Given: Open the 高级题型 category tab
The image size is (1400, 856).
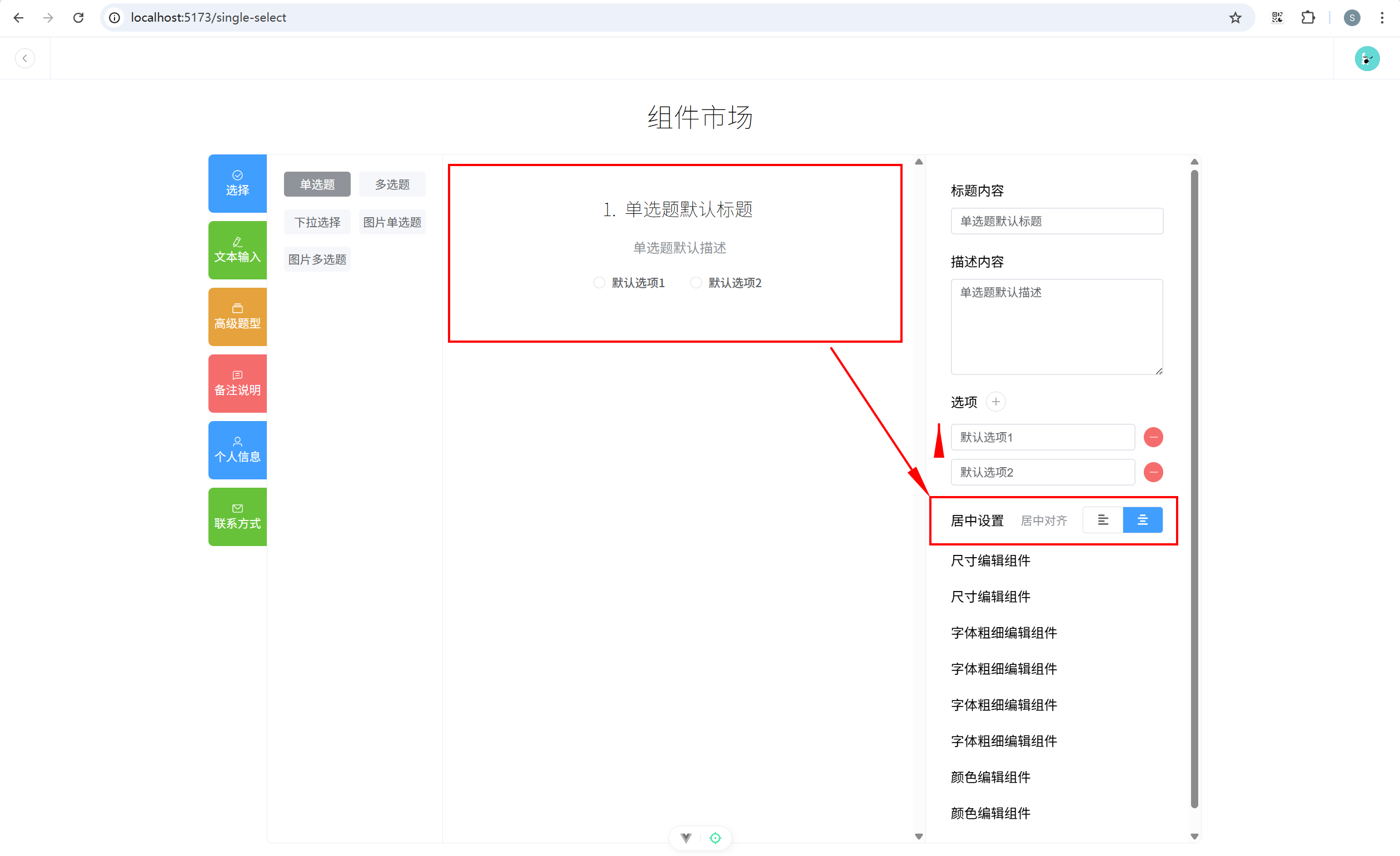Looking at the screenshot, I should pyautogui.click(x=237, y=317).
